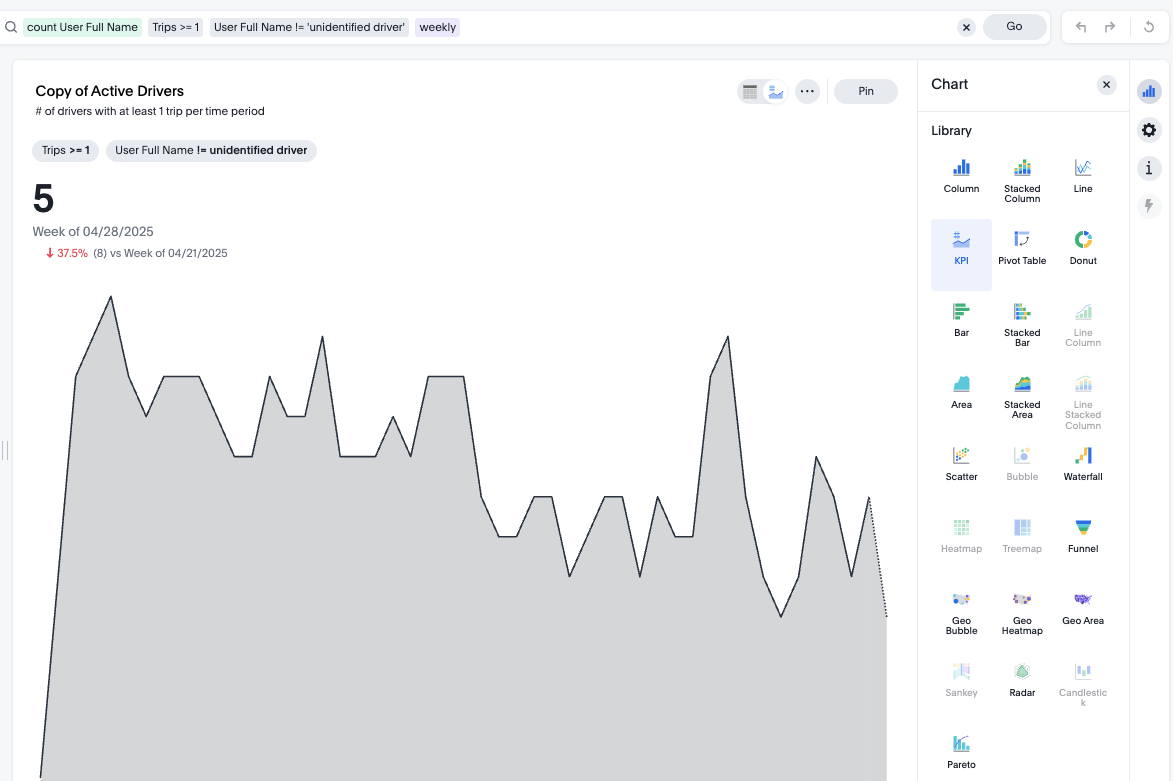1173x781 pixels.
Task: Open the chart settings gear panel
Action: (x=1149, y=130)
